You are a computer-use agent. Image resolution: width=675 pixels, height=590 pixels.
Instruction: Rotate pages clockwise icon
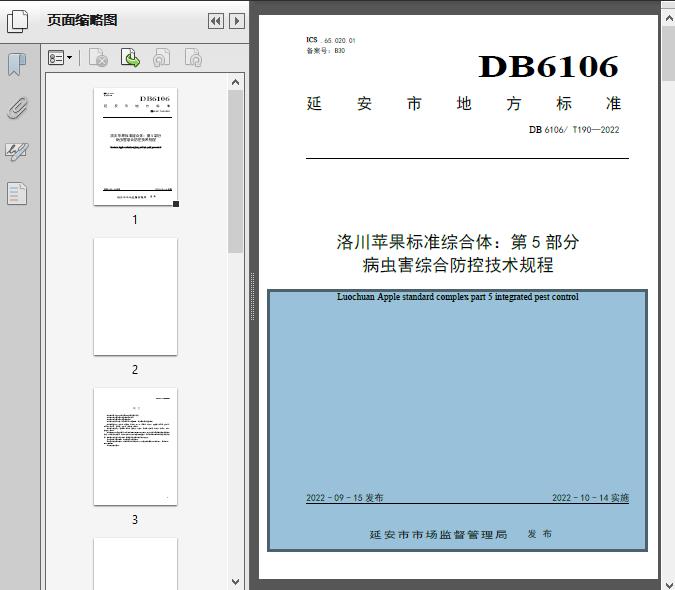coord(193,58)
